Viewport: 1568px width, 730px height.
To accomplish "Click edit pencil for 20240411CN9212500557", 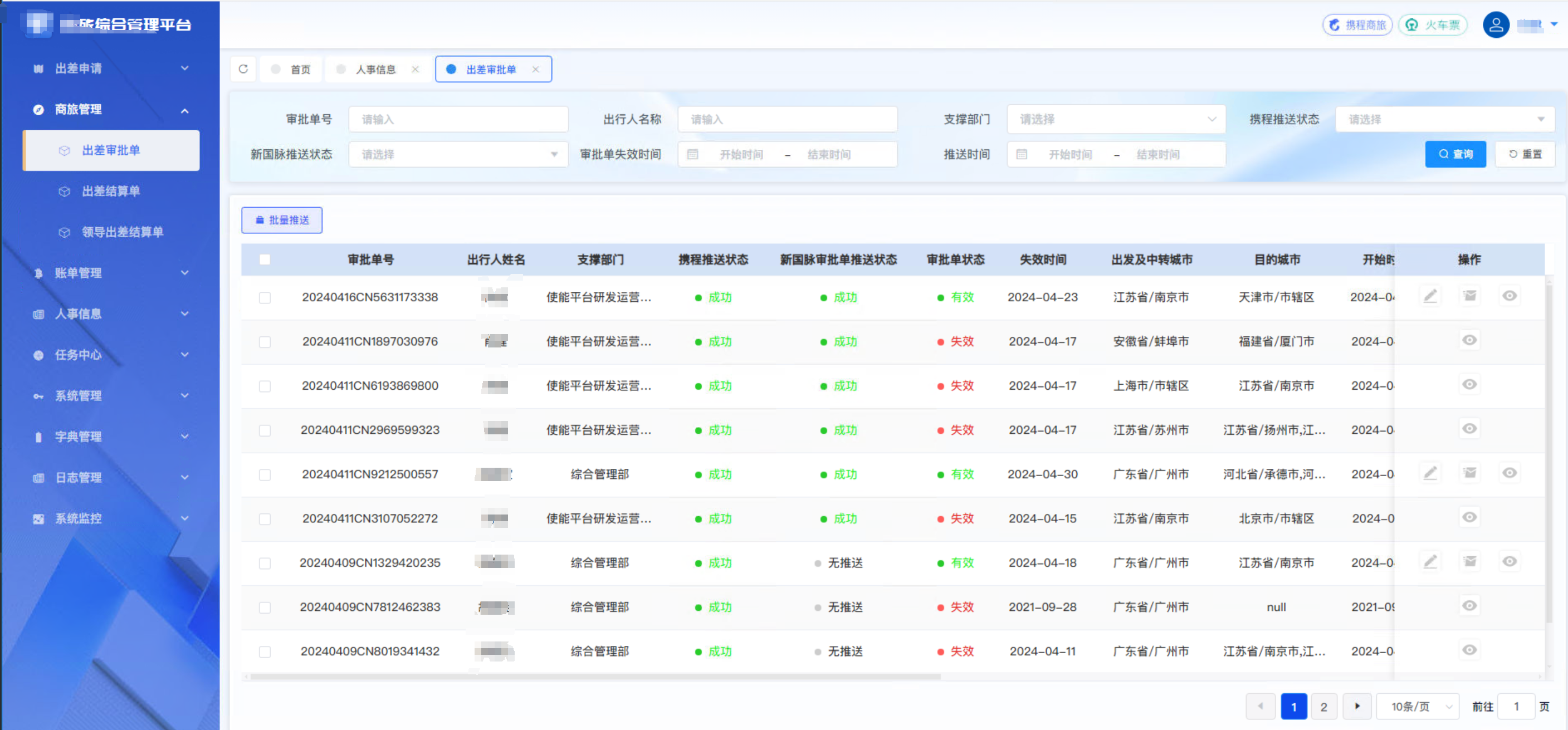I will point(1430,473).
